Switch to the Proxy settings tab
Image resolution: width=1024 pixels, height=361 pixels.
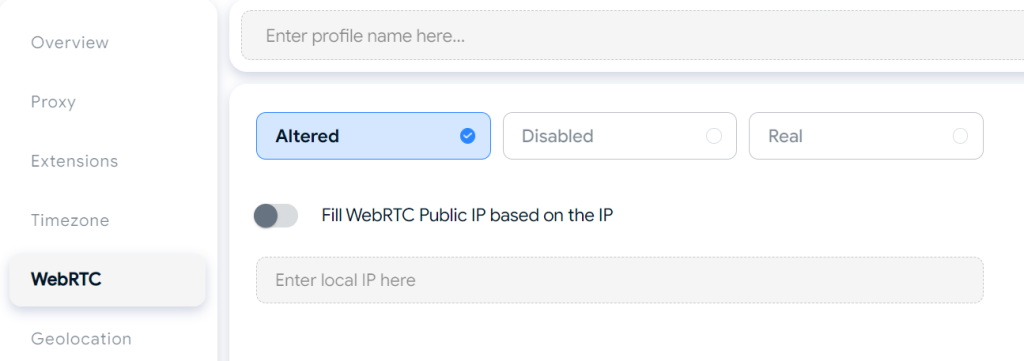(x=54, y=102)
